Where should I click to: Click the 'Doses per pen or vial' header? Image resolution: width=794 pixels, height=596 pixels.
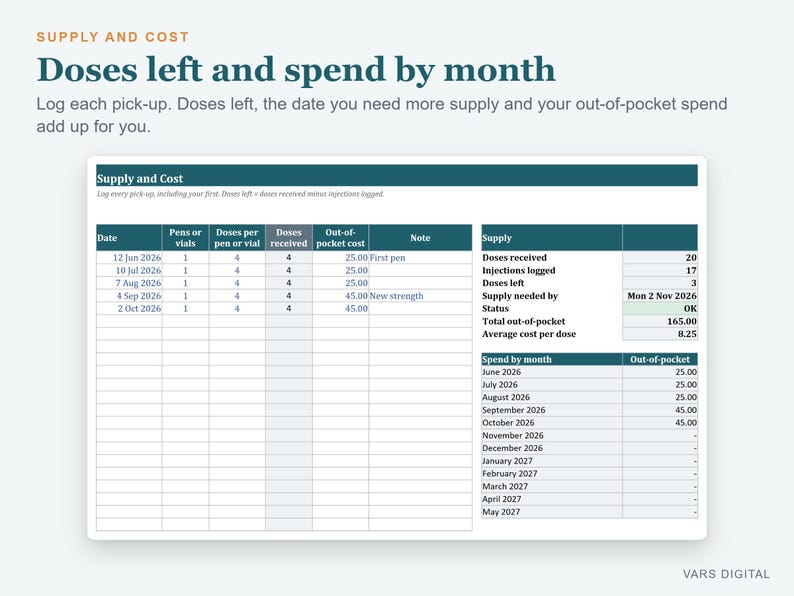click(237, 237)
